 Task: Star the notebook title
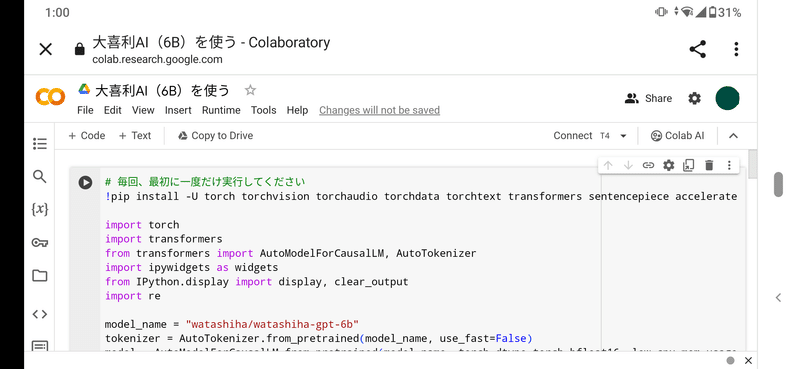tap(250, 91)
